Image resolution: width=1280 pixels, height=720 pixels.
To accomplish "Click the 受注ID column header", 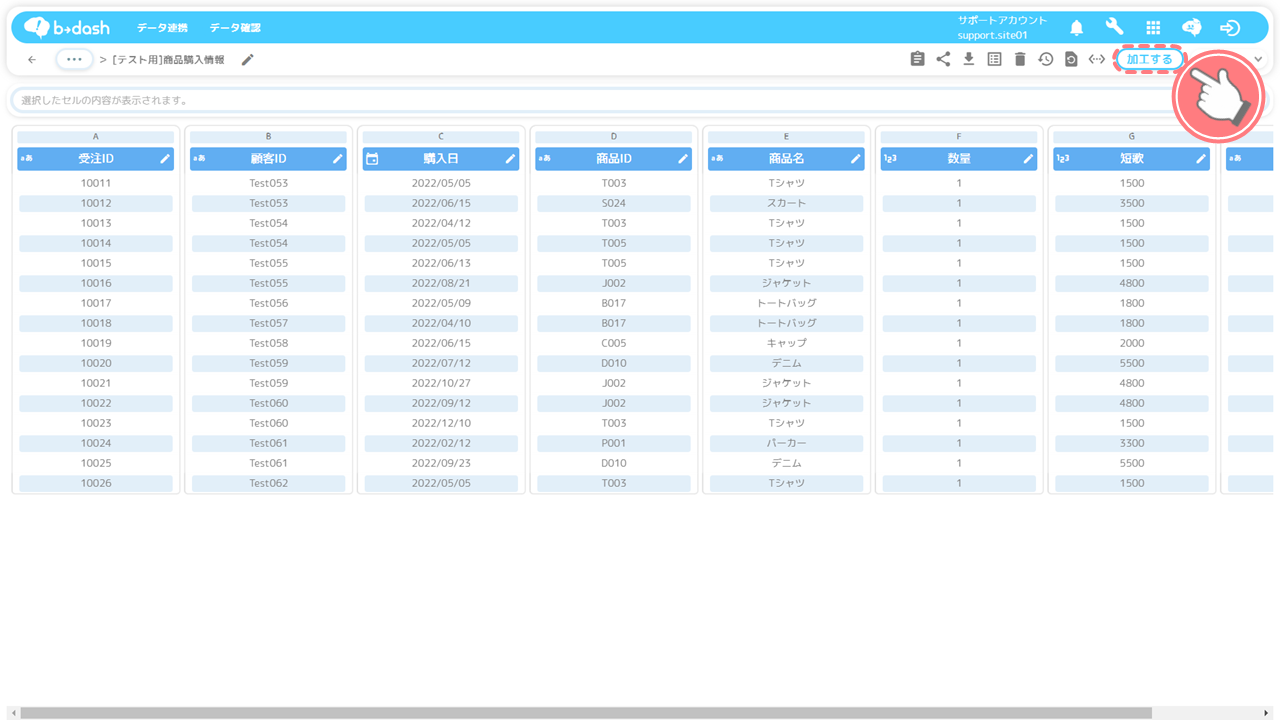I will pos(96,159).
